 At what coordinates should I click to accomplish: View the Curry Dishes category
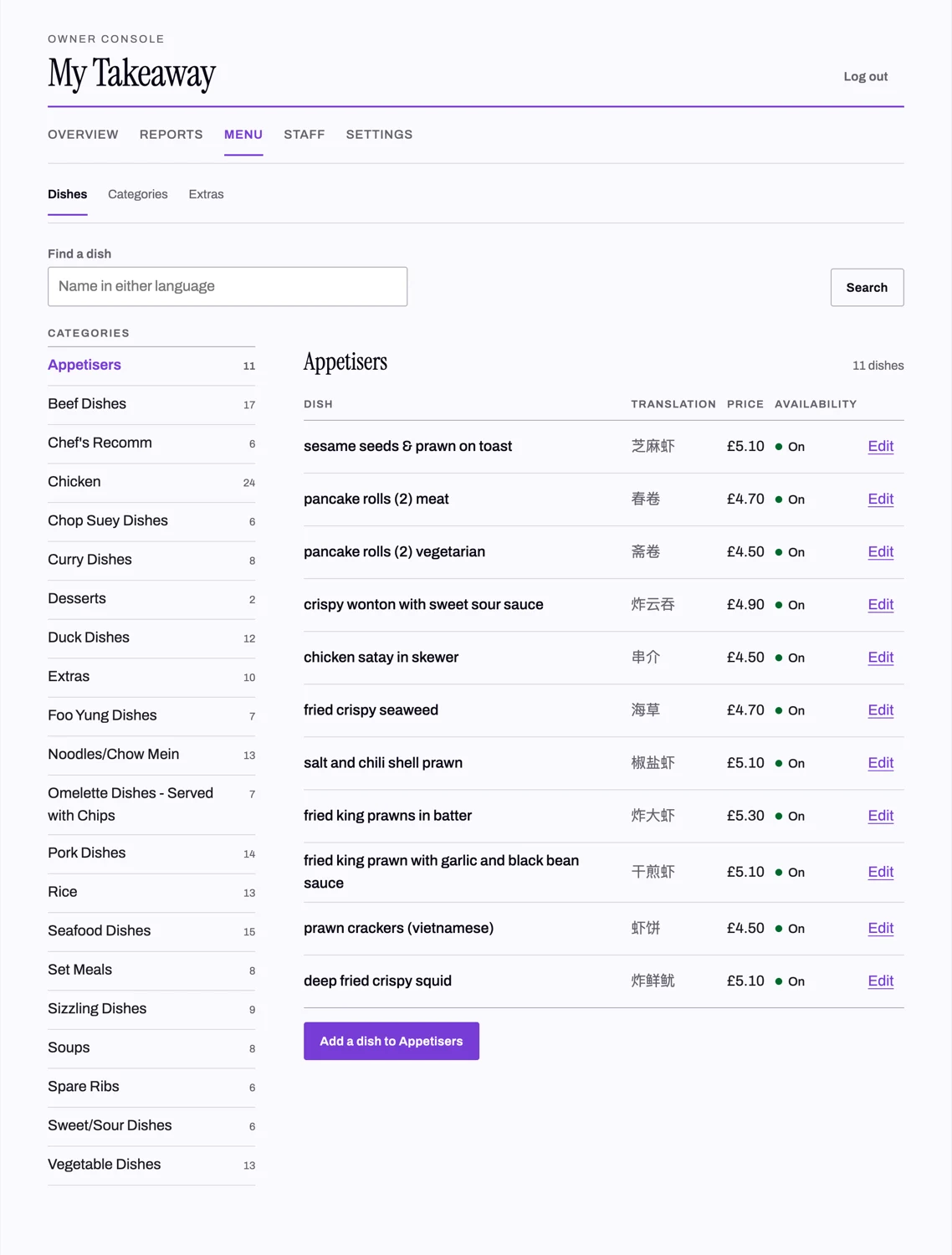pyautogui.click(x=151, y=560)
